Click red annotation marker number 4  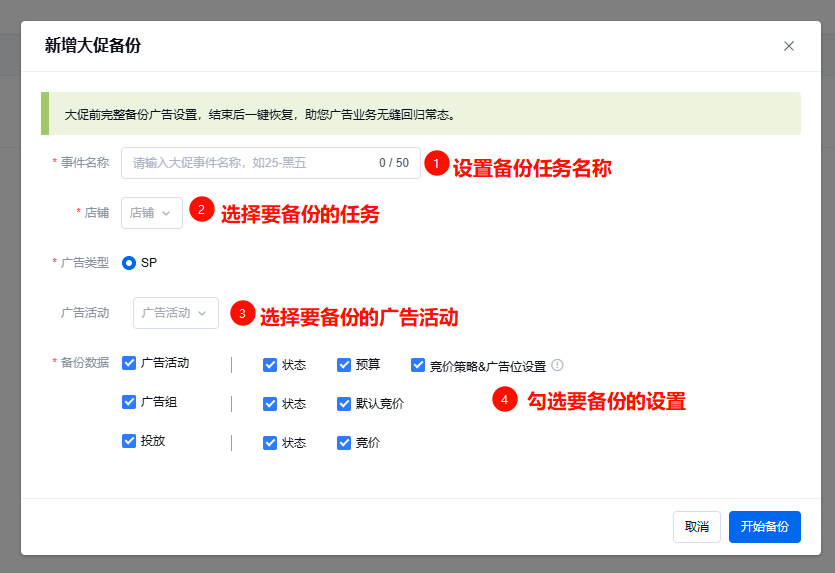[x=505, y=400]
